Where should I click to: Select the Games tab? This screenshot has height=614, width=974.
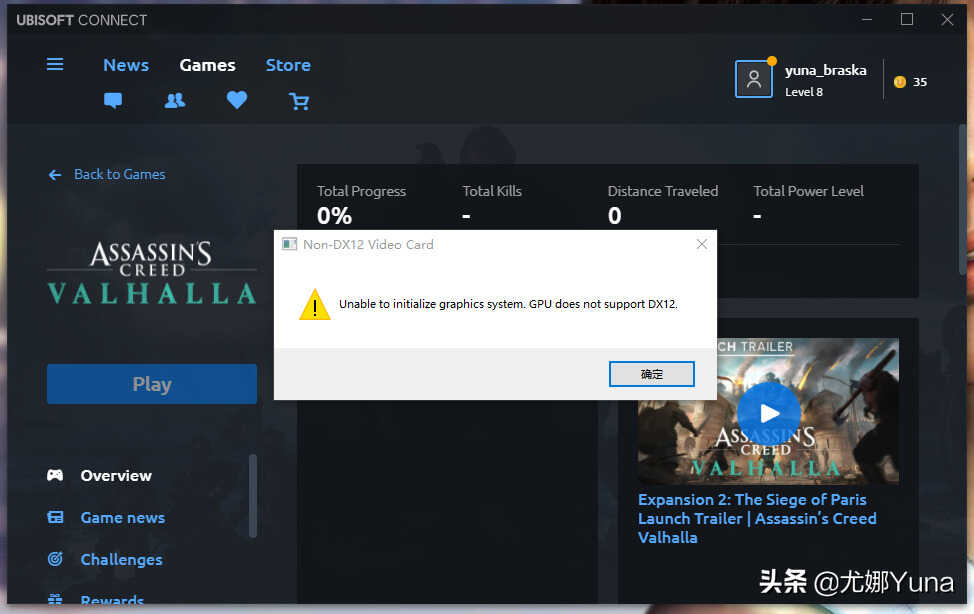click(x=207, y=65)
